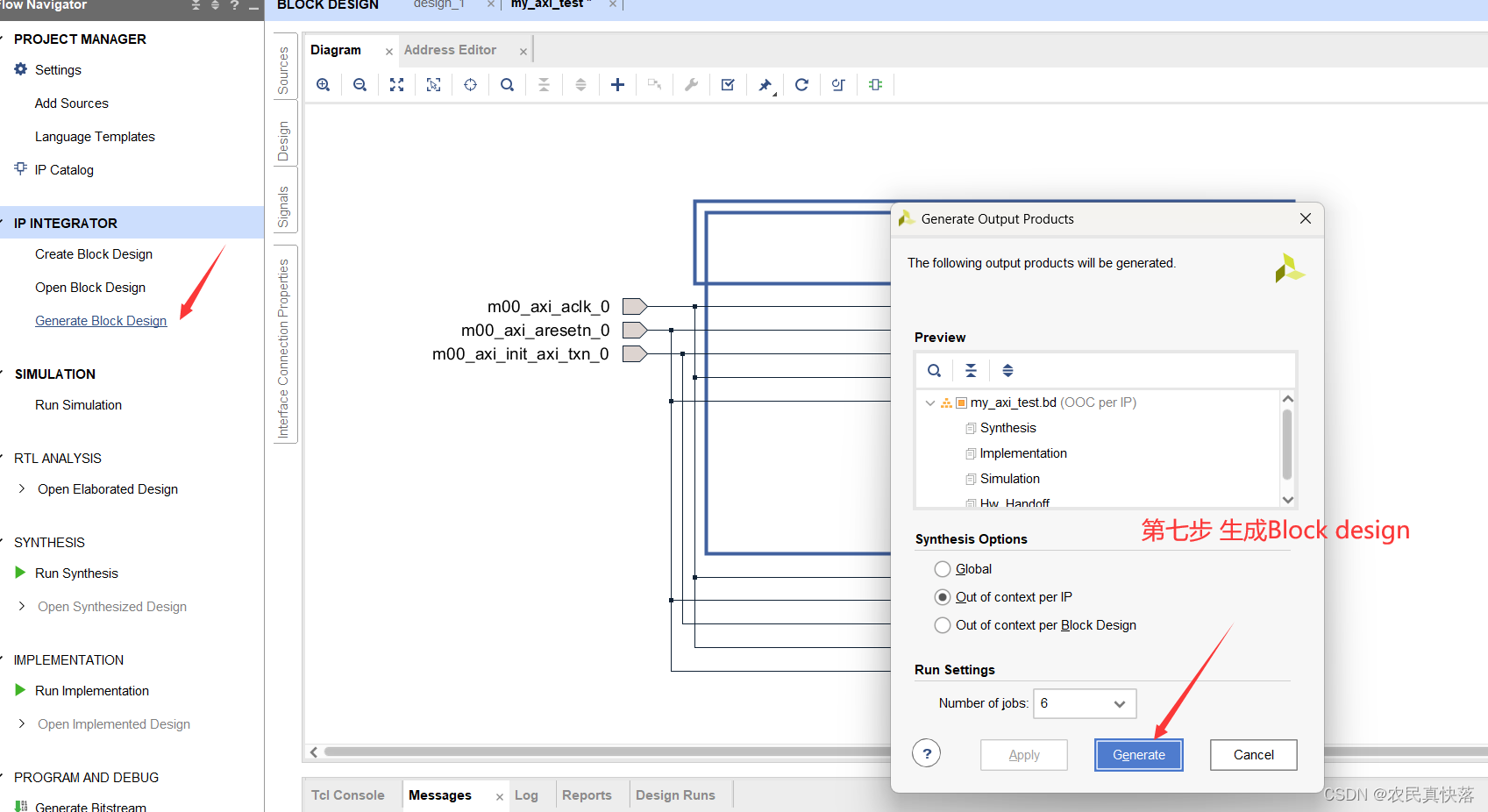Click the Regenerate Layout refresh icon
Image resolution: width=1488 pixels, height=812 pixels.
click(801, 85)
